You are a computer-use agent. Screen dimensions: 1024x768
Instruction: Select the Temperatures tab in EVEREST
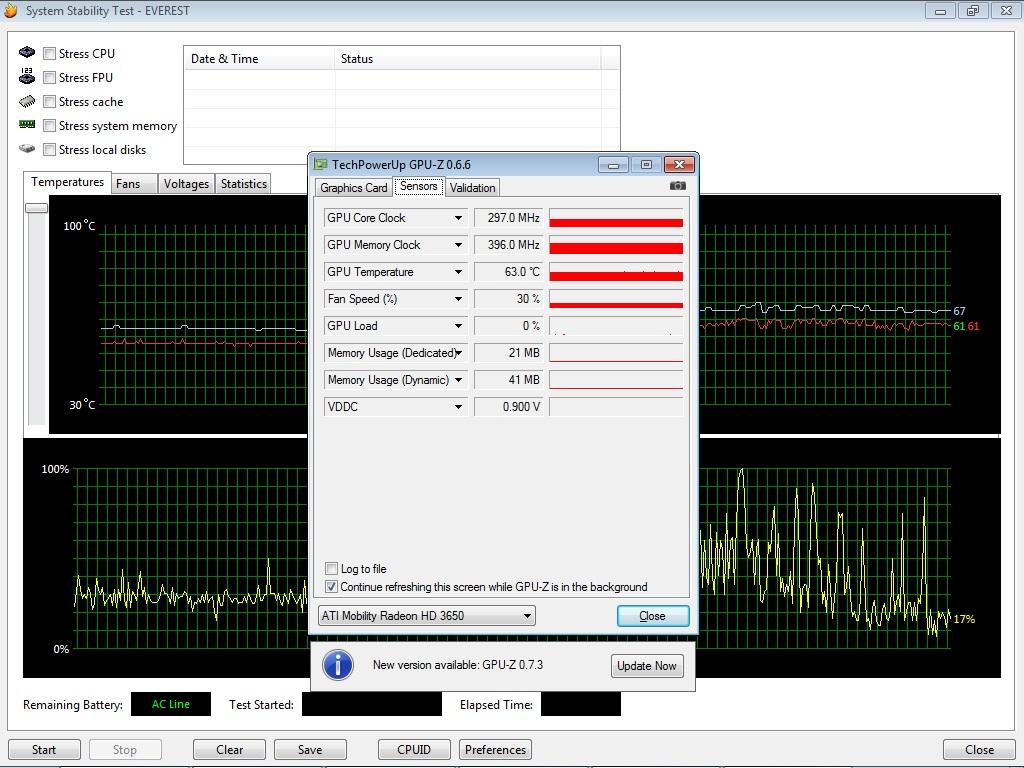coord(67,182)
